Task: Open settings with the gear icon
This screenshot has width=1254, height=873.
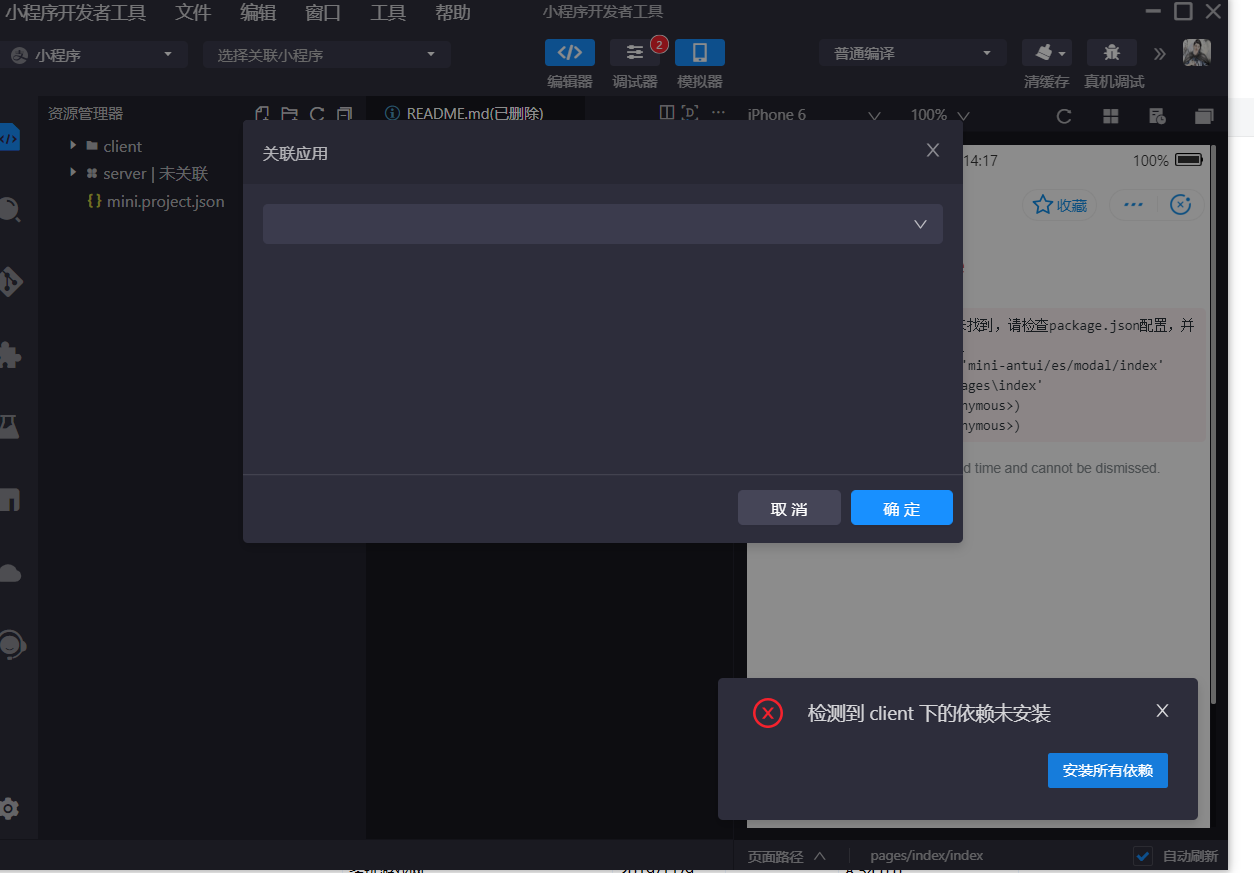Action: 10,808
